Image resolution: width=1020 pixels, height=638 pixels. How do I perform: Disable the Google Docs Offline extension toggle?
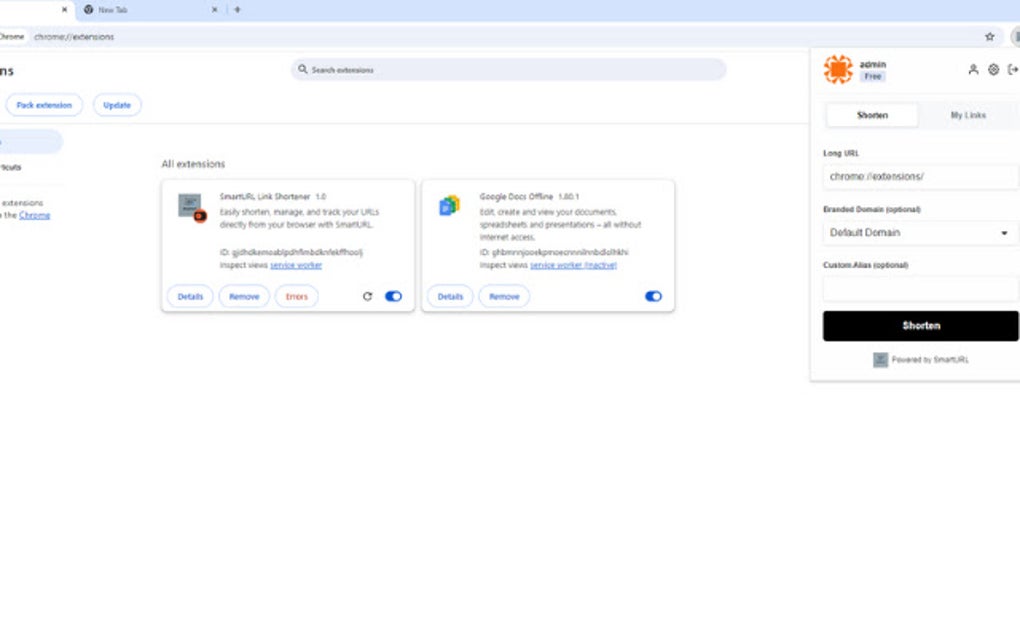(x=653, y=297)
